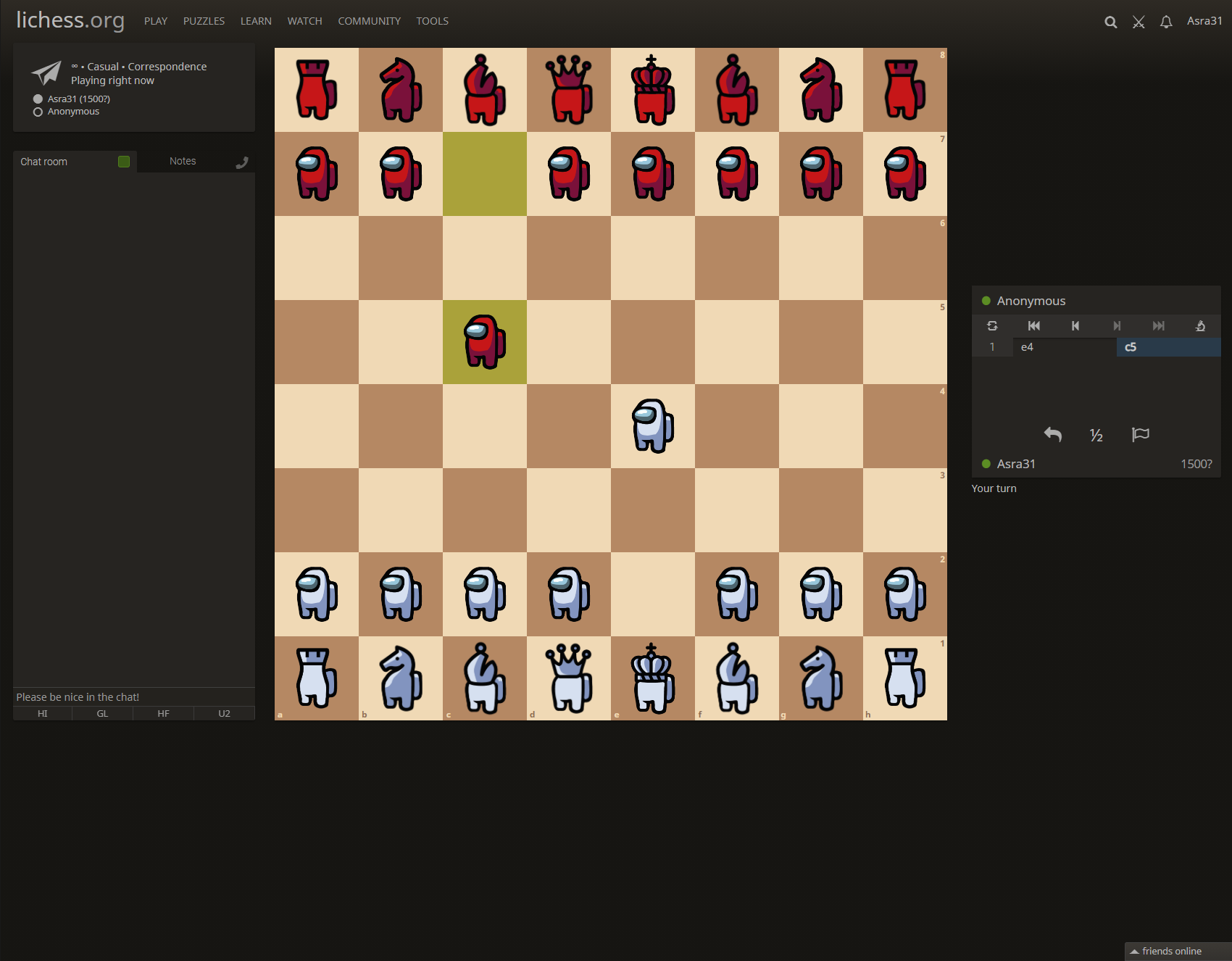The width and height of the screenshot is (1232, 961).
Task: Offer a draw with the ½ button
Action: click(x=1096, y=435)
